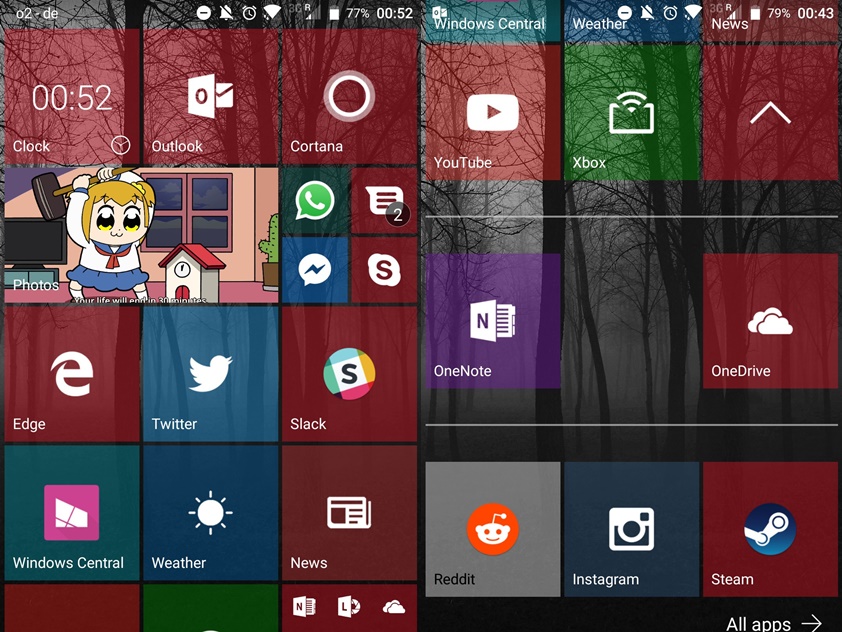Tap the battery icon showing 77%
The height and width of the screenshot is (632, 842).
tap(334, 13)
